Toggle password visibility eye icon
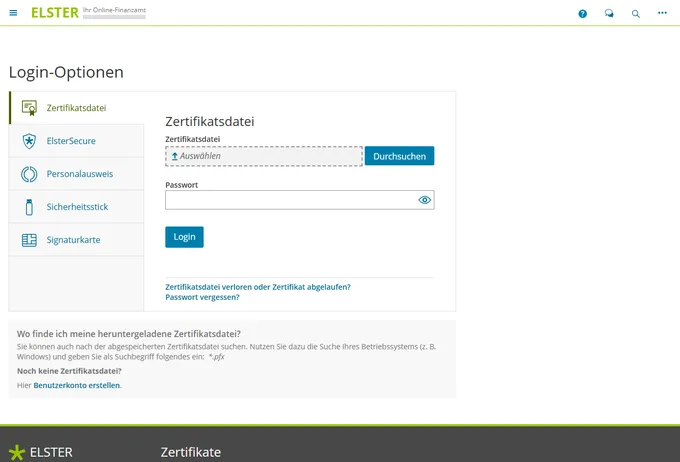The image size is (680, 462). (x=425, y=200)
